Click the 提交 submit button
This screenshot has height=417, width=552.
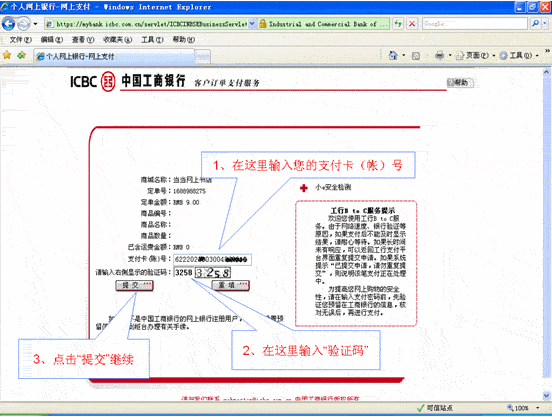click(x=134, y=285)
